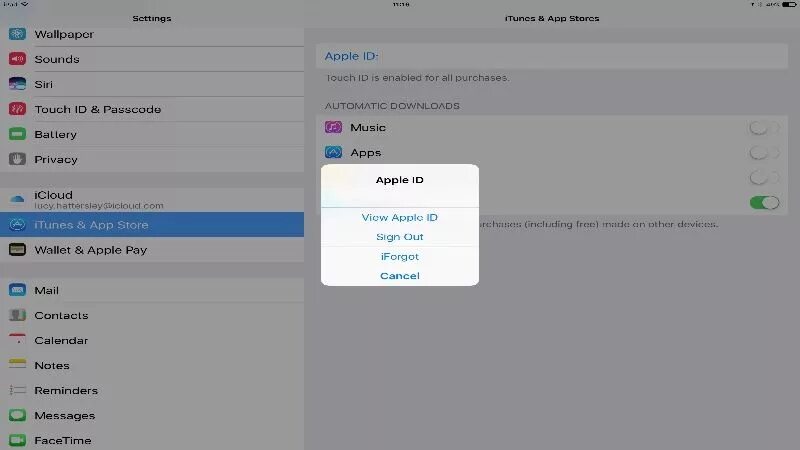The image size is (800, 450).
Task: Open Calendar settings
Action: pyautogui.click(x=152, y=340)
